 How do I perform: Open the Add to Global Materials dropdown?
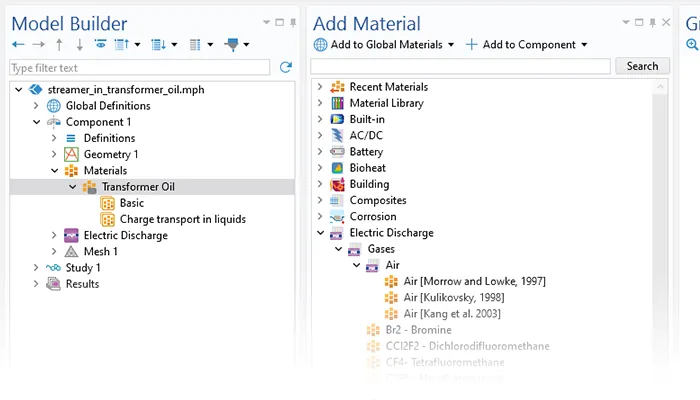[x=384, y=45]
